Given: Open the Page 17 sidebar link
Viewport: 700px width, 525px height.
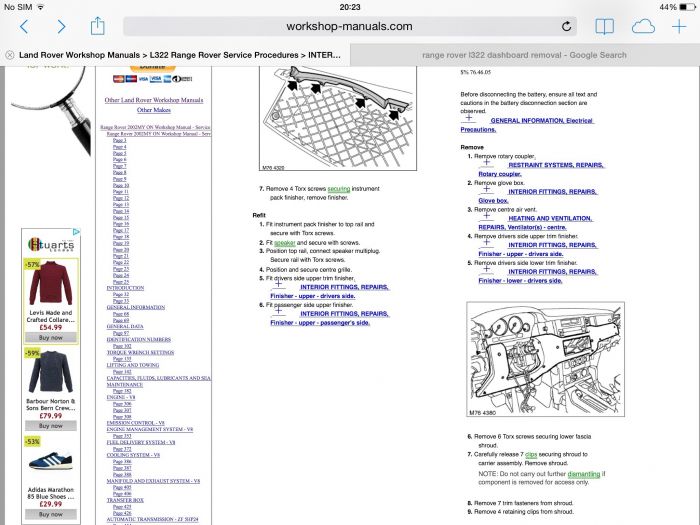Looking at the screenshot, I should click(x=121, y=230).
